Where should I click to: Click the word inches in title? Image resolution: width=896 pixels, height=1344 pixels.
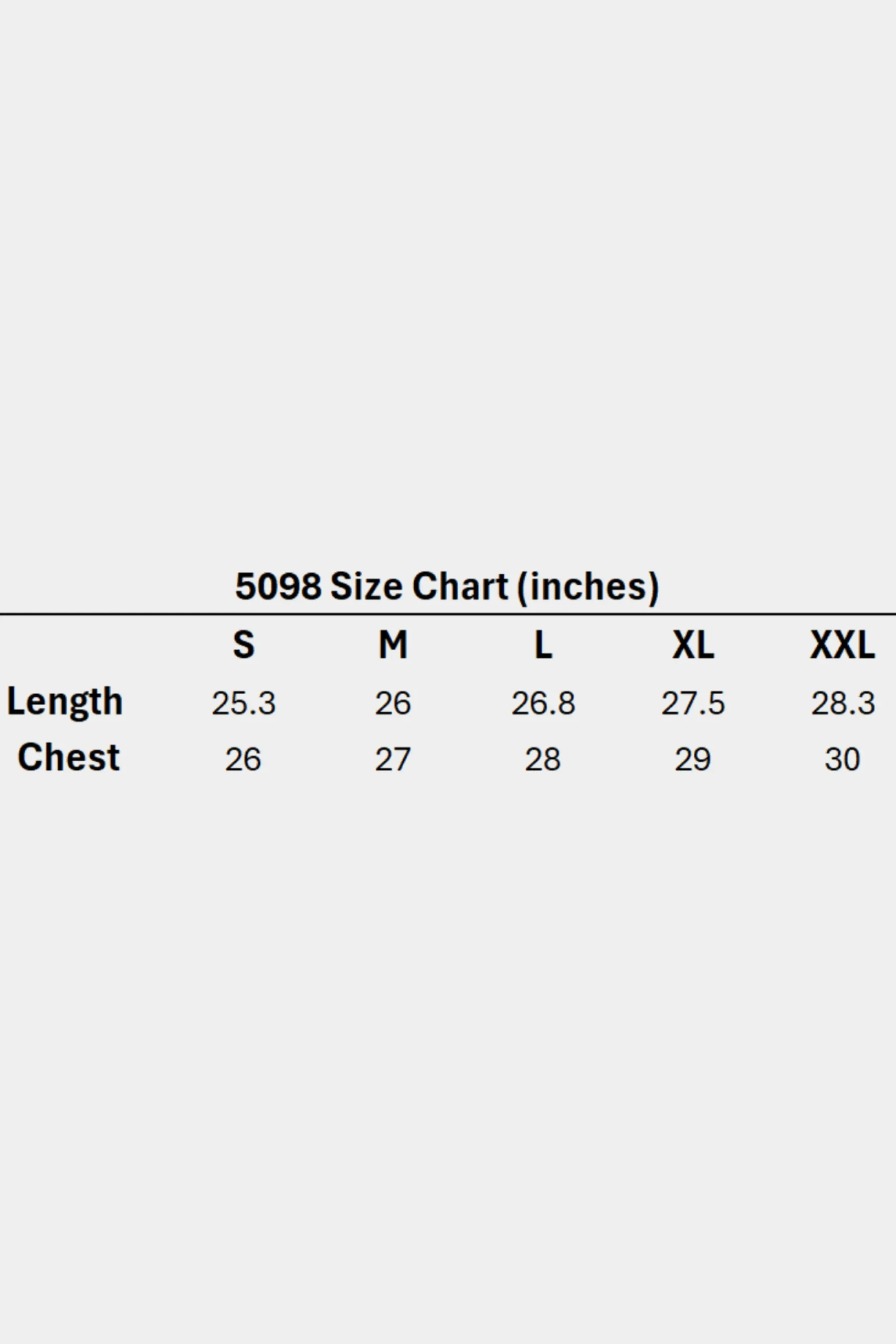pyautogui.click(x=588, y=587)
